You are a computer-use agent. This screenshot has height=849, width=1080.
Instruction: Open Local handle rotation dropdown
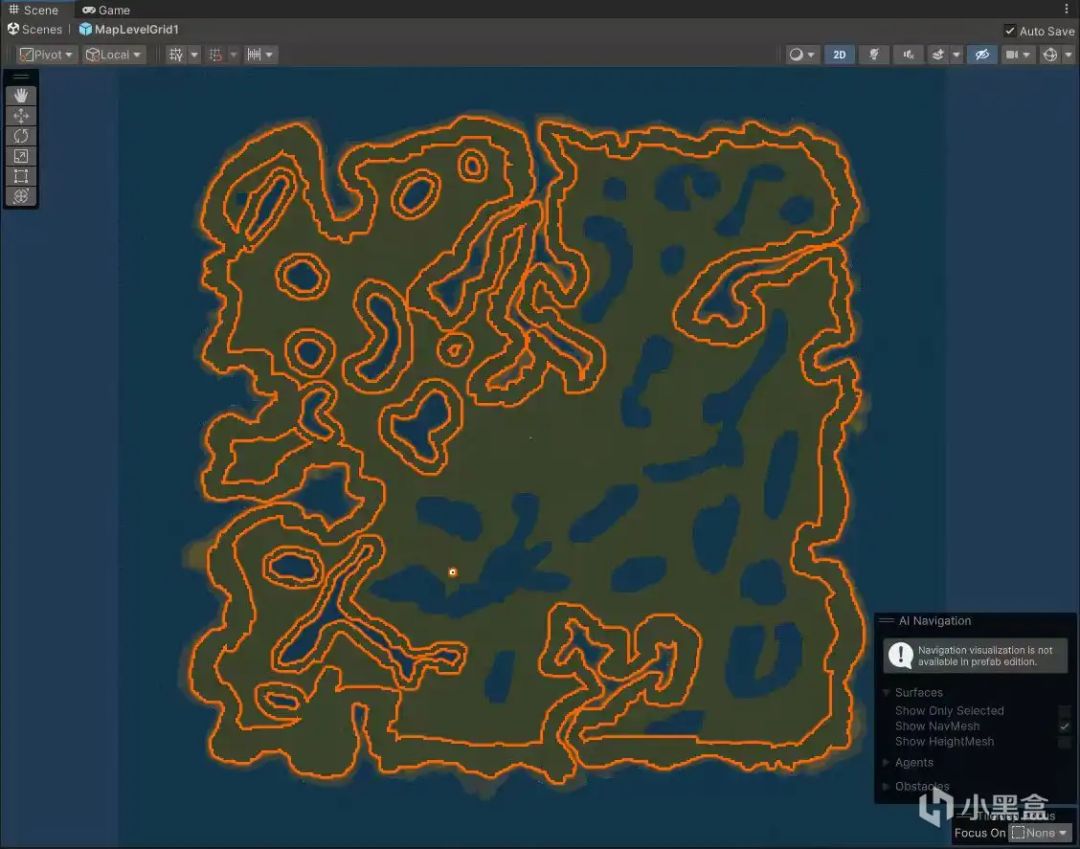point(114,54)
